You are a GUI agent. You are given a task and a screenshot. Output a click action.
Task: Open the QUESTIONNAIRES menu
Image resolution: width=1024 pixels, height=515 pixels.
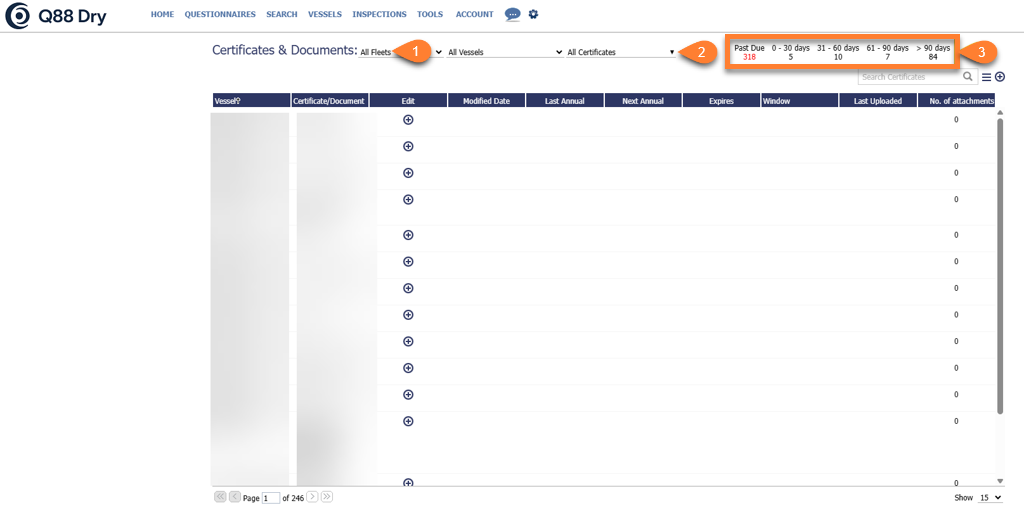(x=220, y=15)
